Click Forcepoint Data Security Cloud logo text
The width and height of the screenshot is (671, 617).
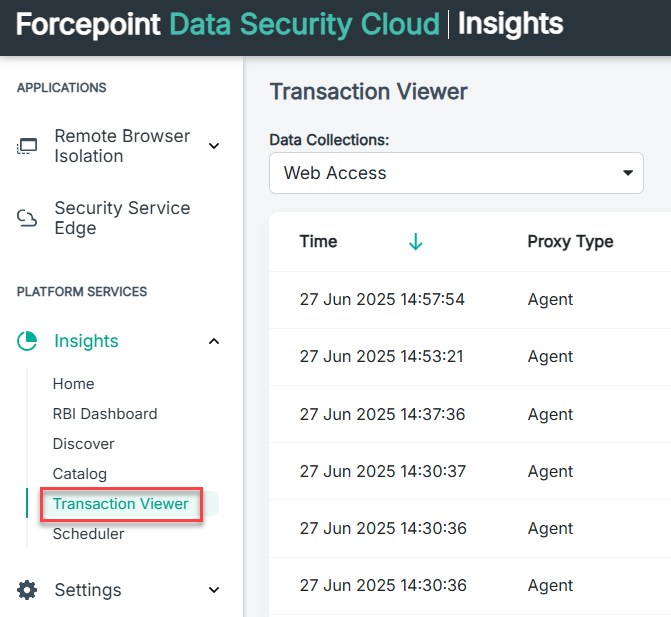coord(228,24)
